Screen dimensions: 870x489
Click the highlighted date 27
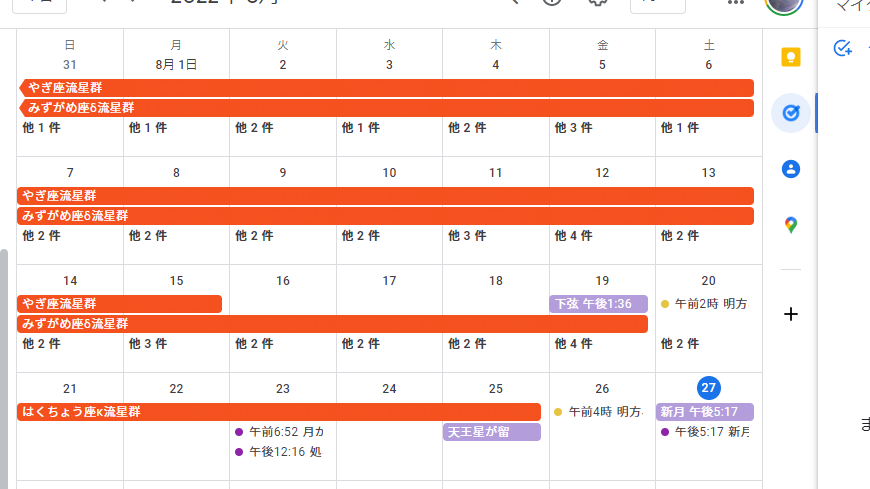709,388
